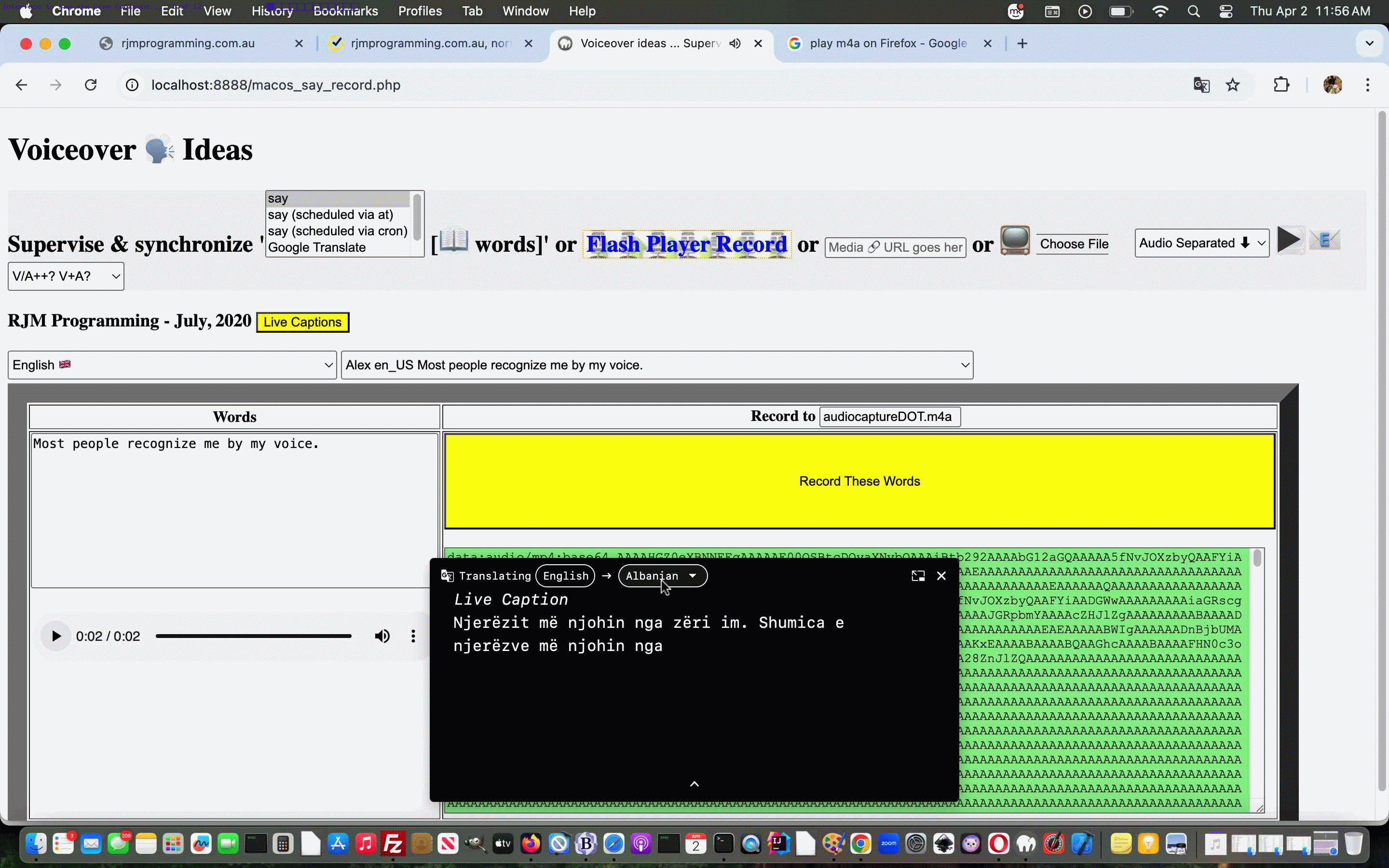
Task: Click the Google Translate icon in the caption popup
Action: click(x=447, y=576)
